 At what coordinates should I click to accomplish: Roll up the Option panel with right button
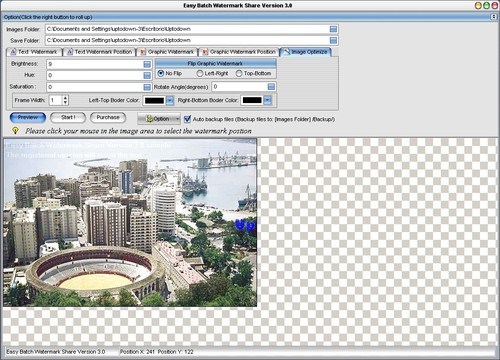click(494, 17)
